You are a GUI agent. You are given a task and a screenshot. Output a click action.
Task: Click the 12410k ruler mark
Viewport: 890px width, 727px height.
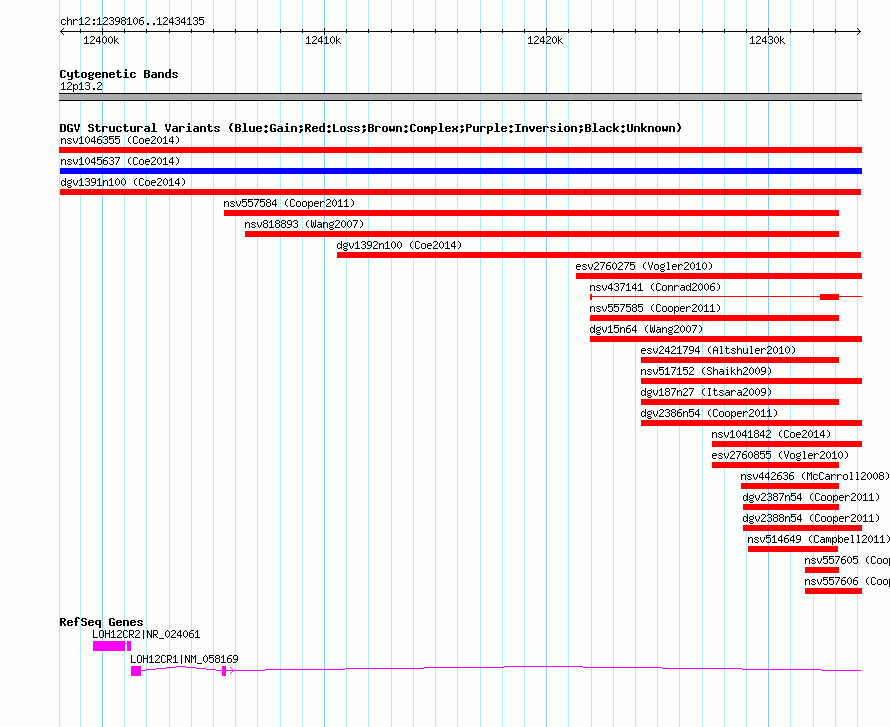point(323,40)
